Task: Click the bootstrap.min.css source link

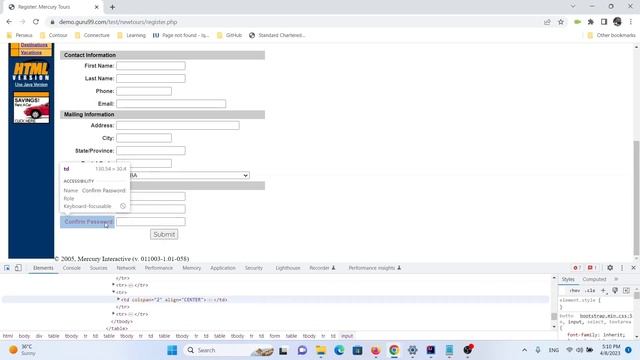Action: click(x=606, y=316)
